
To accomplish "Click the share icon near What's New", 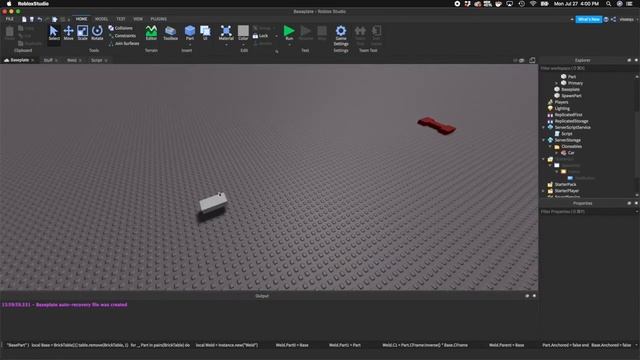I will (613, 19).
